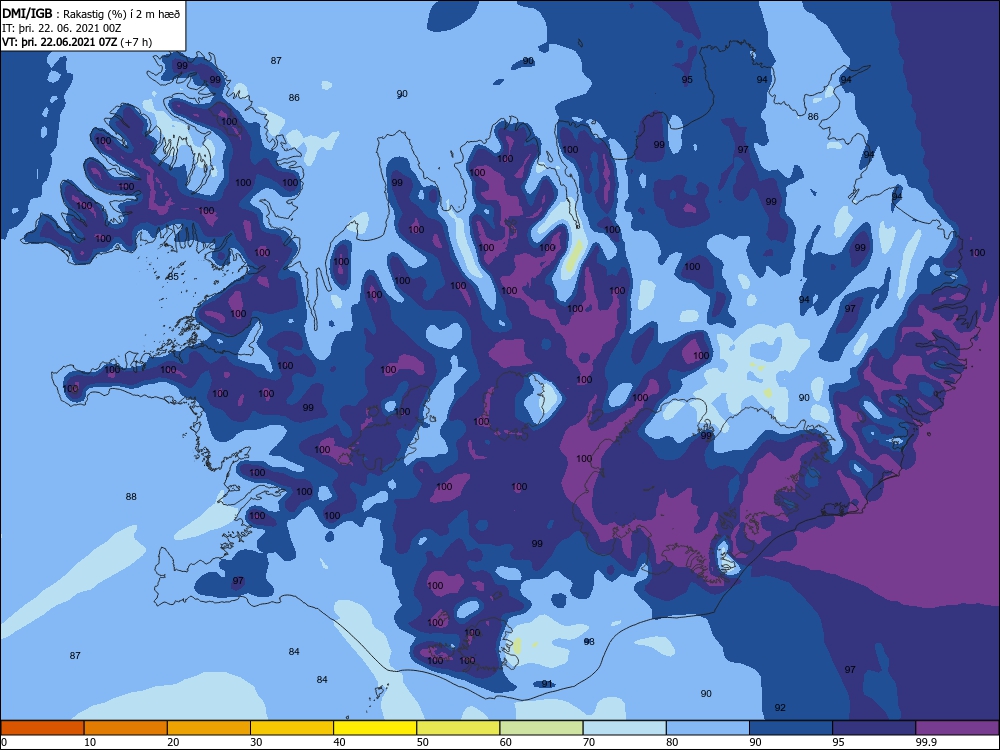
Task: Pick the '30' legend scale label
Action: click(x=256, y=742)
